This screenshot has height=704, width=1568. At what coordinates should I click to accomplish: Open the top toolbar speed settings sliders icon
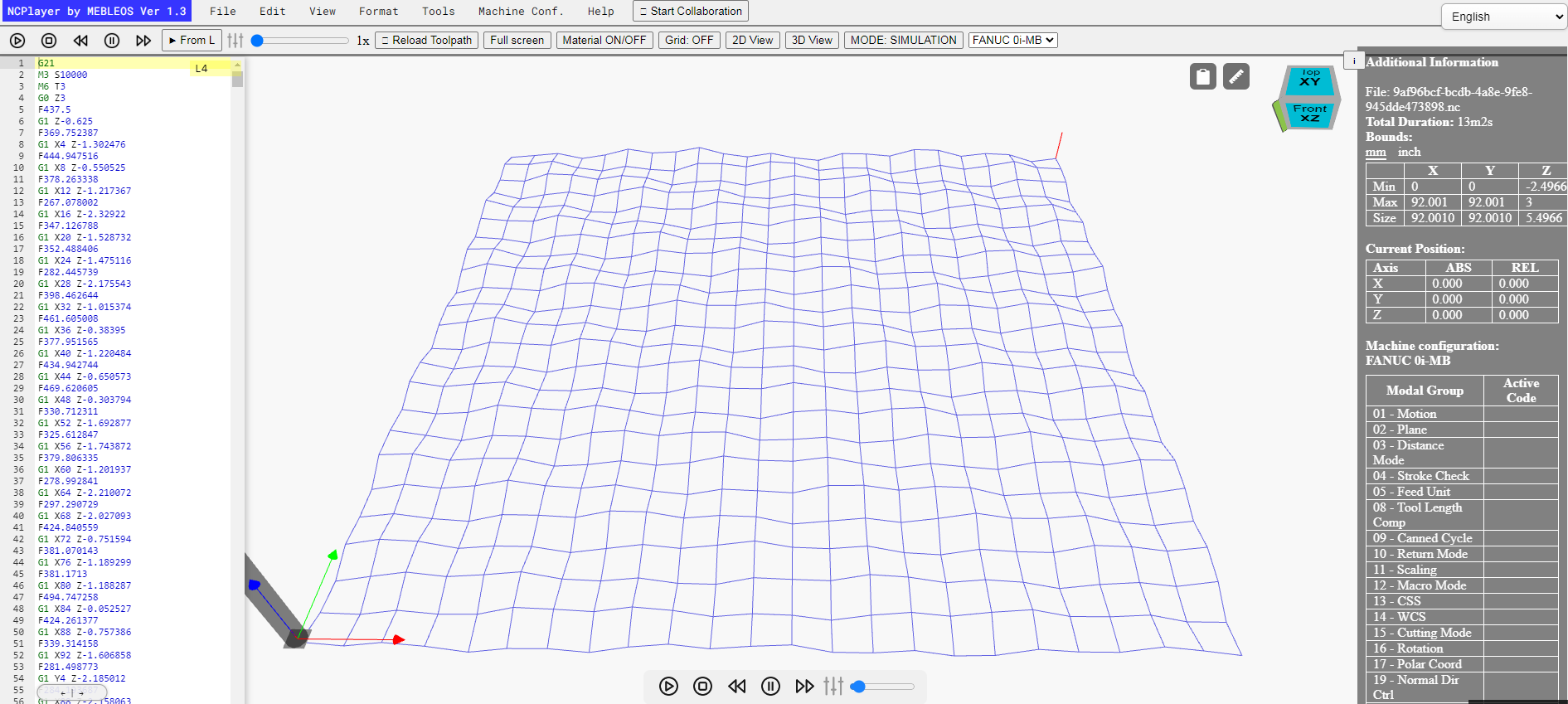tap(235, 40)
